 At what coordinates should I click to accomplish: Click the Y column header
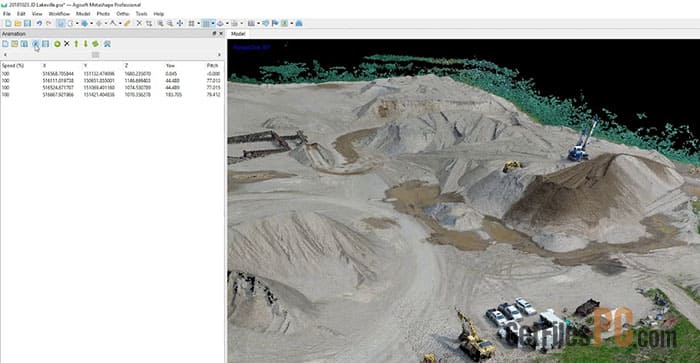85,65
